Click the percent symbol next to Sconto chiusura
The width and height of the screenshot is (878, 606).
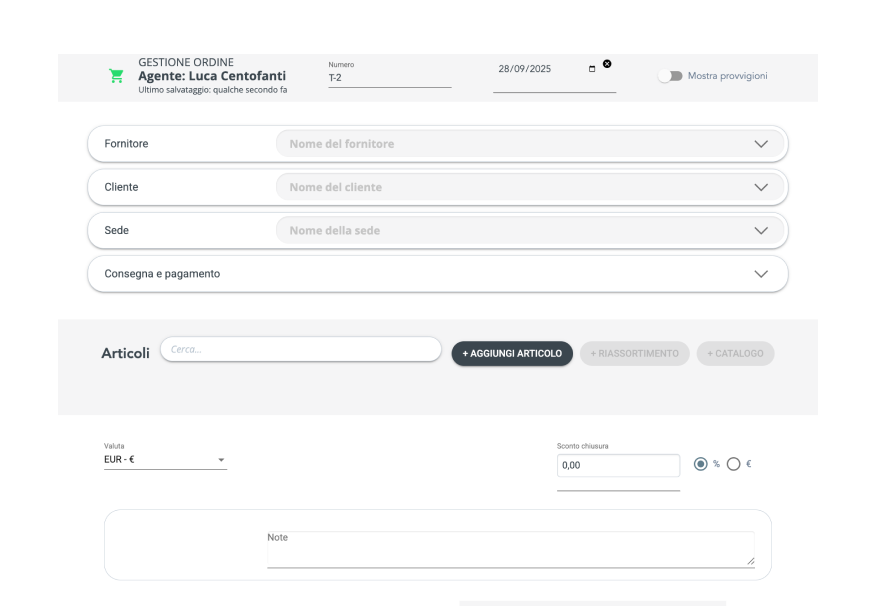point(716,463)
